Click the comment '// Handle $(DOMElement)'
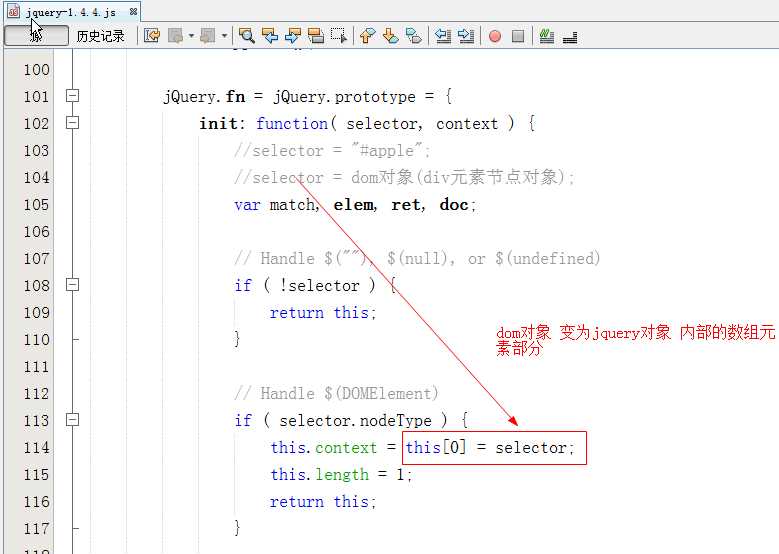The image size is (779, 554). coord(336,394)
